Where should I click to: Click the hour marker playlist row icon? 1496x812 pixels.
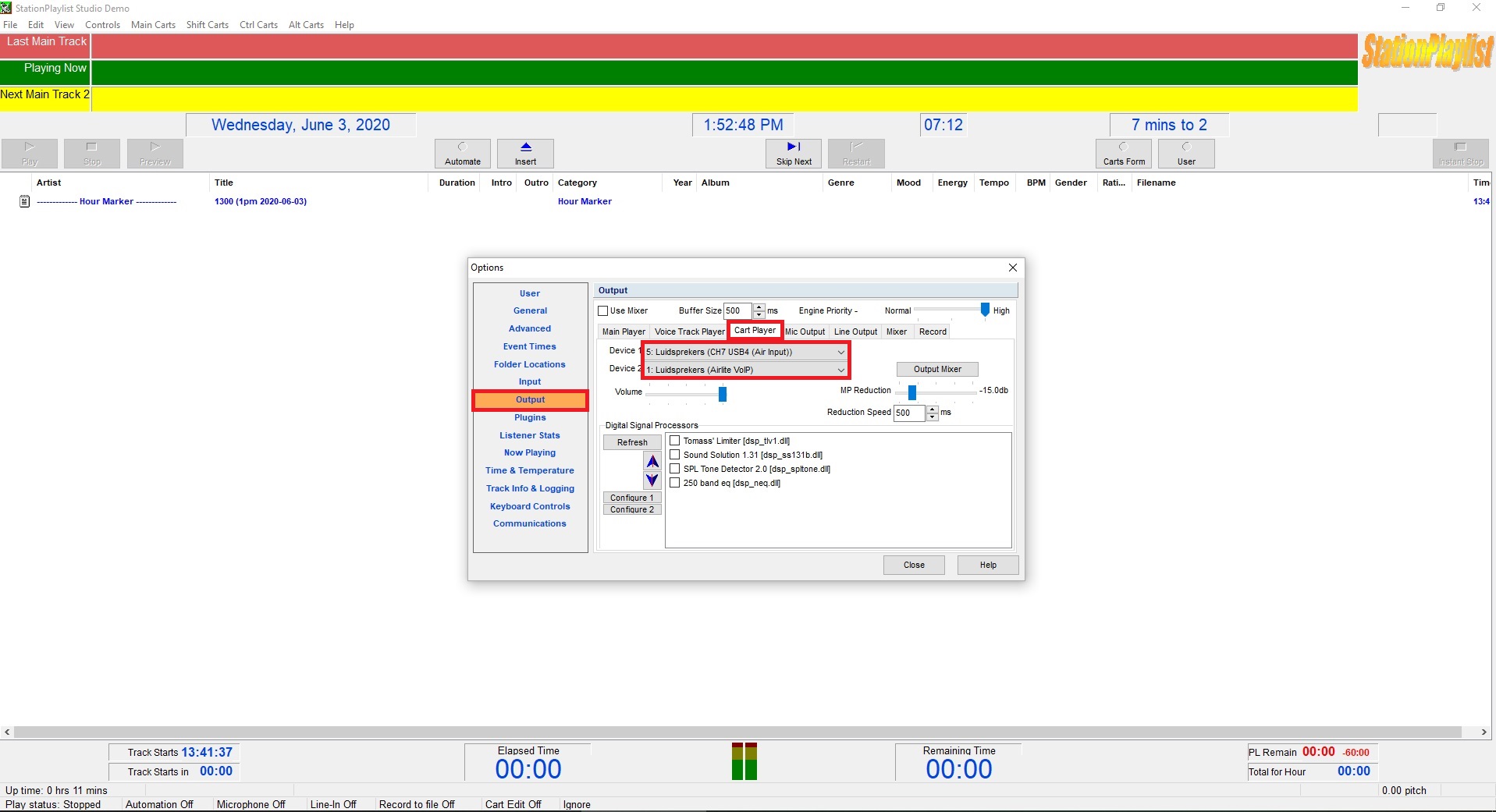[x=24, y=201]
